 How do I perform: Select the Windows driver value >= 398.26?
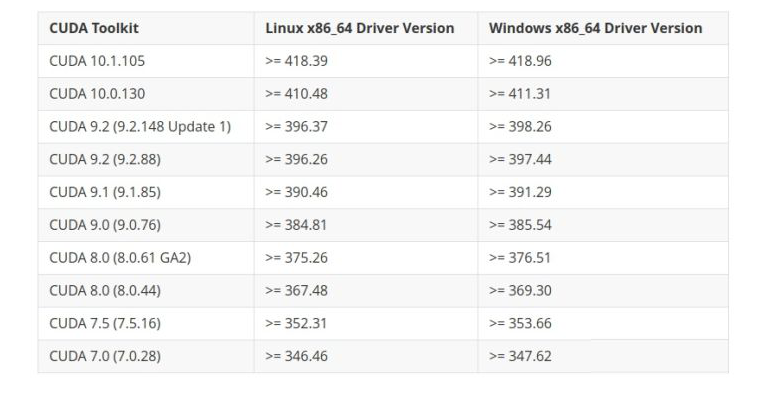tap(520, 127)
